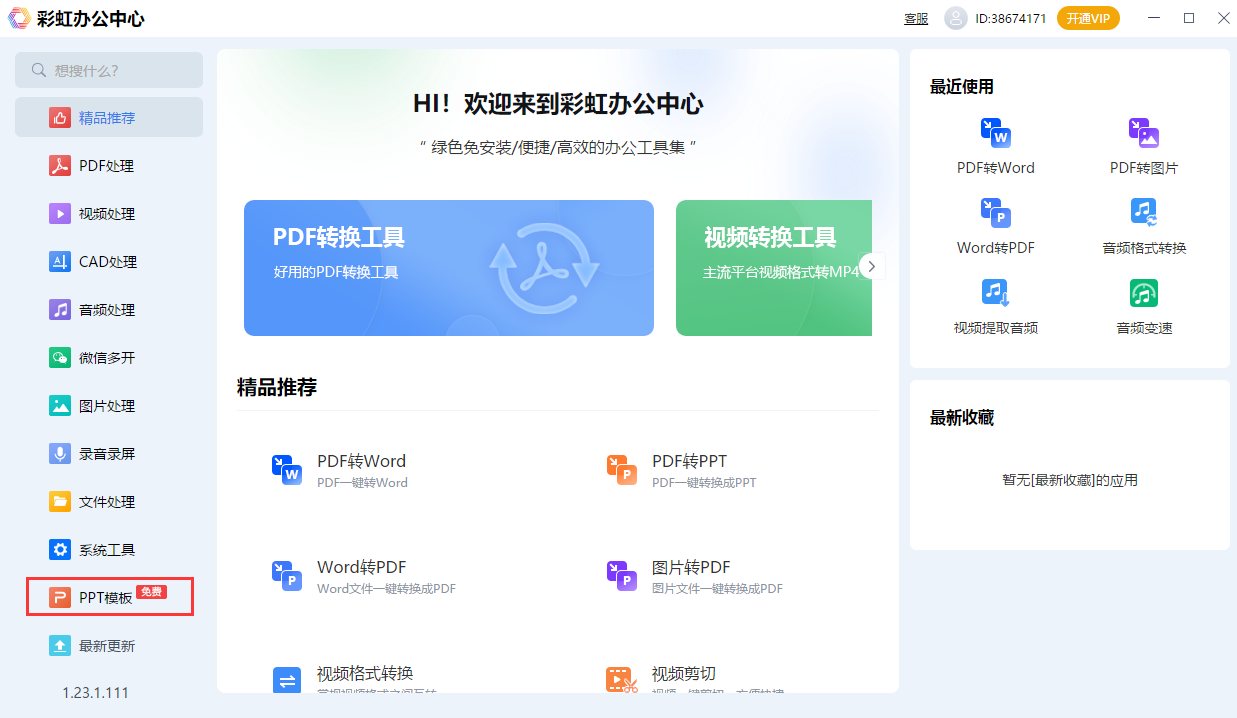Click the upload icon for 最新更新
This screenshot has width=1237, height=718.
pos(60,646)
